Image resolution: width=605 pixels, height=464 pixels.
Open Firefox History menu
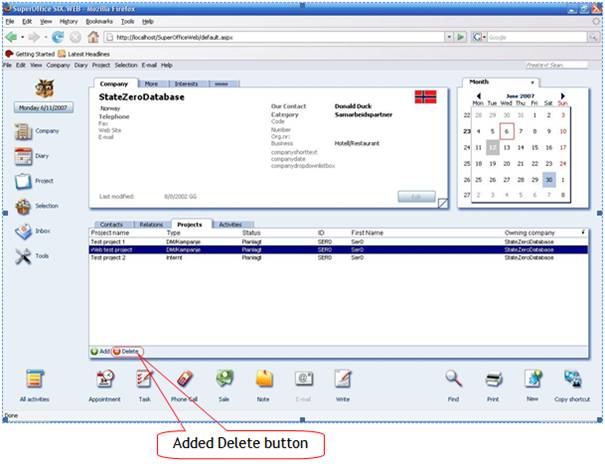[68, 22]
